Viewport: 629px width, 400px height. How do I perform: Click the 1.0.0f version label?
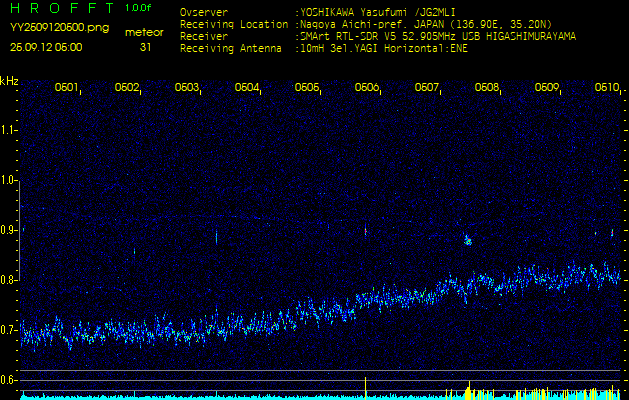click(139, 9)
